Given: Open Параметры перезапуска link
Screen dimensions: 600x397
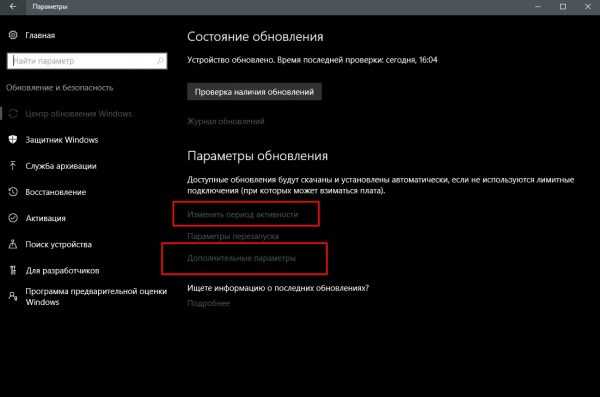Looking at the screenshot, I should click(233, 236).
